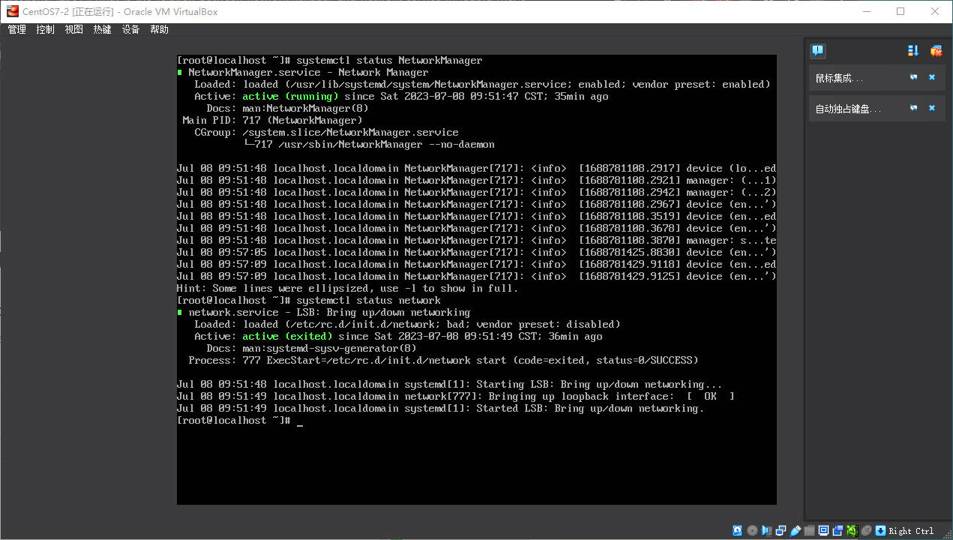Screen dimensions: 953x540
Task: Click the audio status icon
Action: click(766, 531)
